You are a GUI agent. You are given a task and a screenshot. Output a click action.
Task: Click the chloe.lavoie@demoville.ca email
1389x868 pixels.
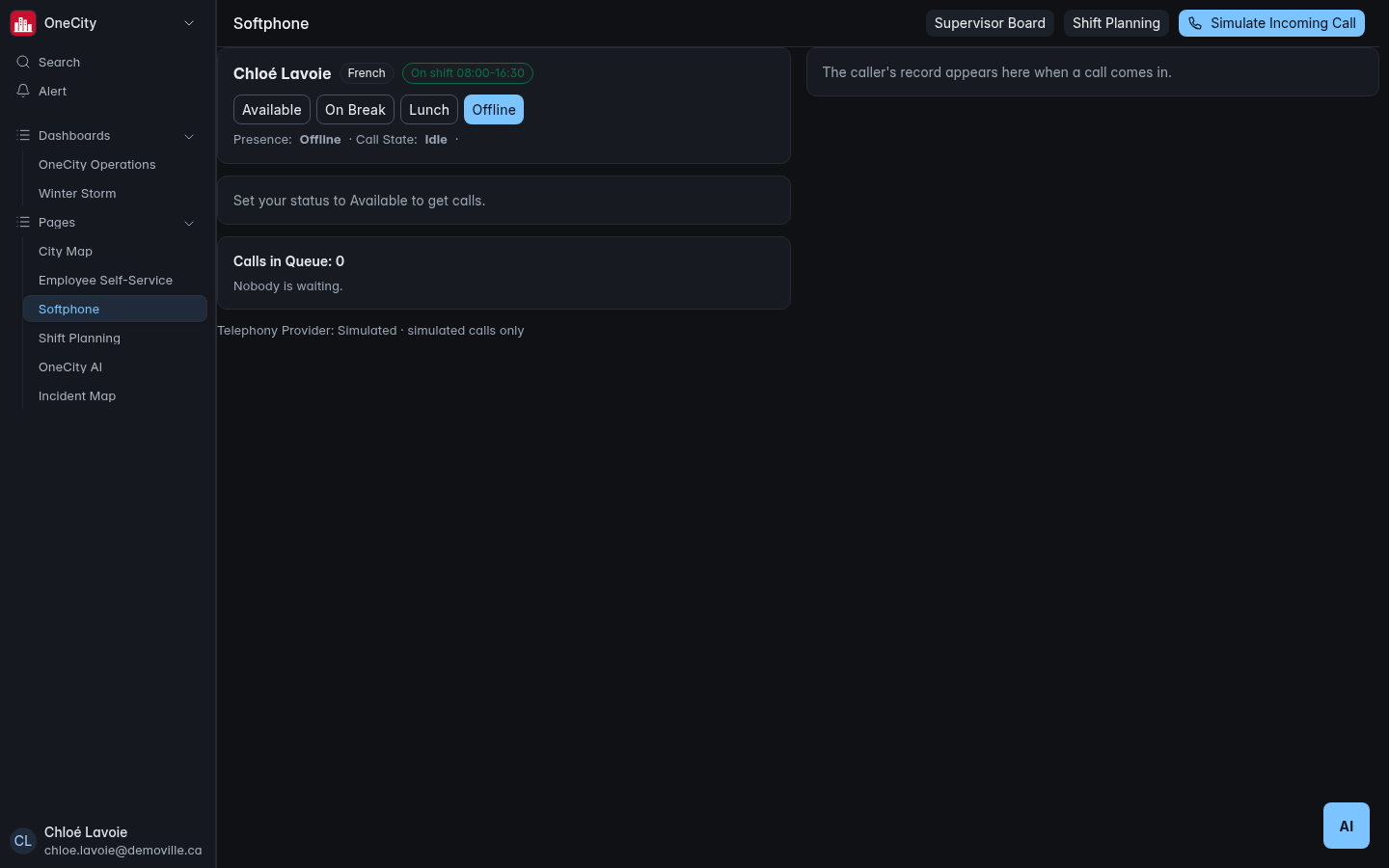(x=123, y=851)
